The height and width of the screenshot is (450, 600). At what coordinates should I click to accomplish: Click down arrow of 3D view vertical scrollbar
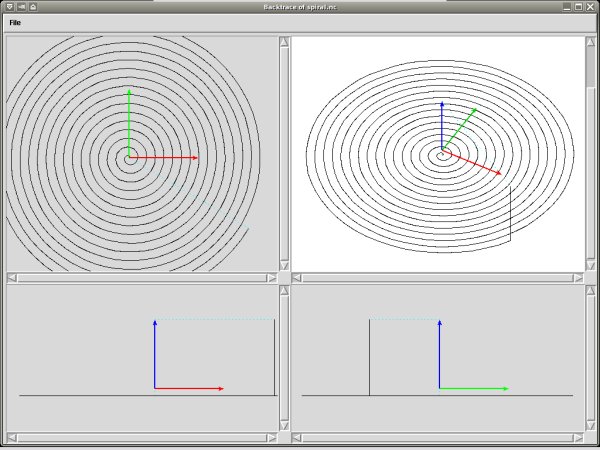(590, 266)
